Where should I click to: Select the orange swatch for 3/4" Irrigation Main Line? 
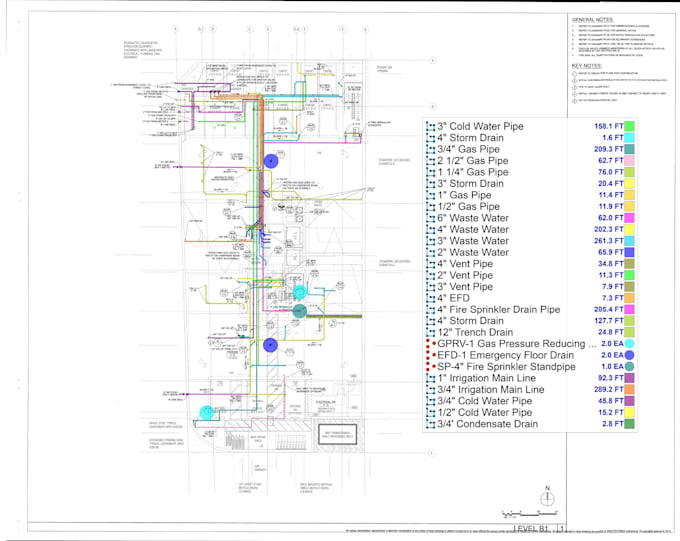pyautogui.click(x=629, y=390)
